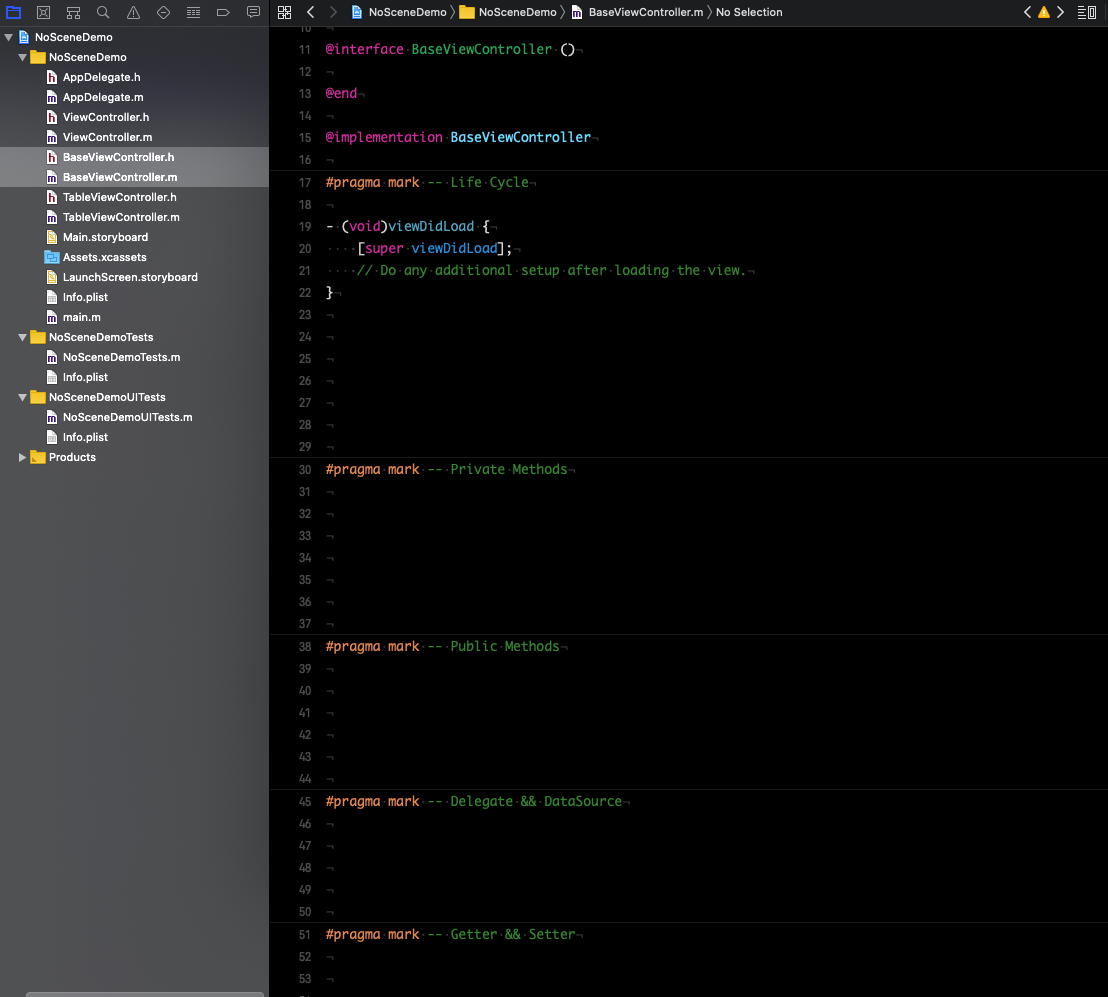This screenshot has width=1108, height=997.
Task: Click NoSceneDemo project in jump bar
Action: tap(399, 12)
